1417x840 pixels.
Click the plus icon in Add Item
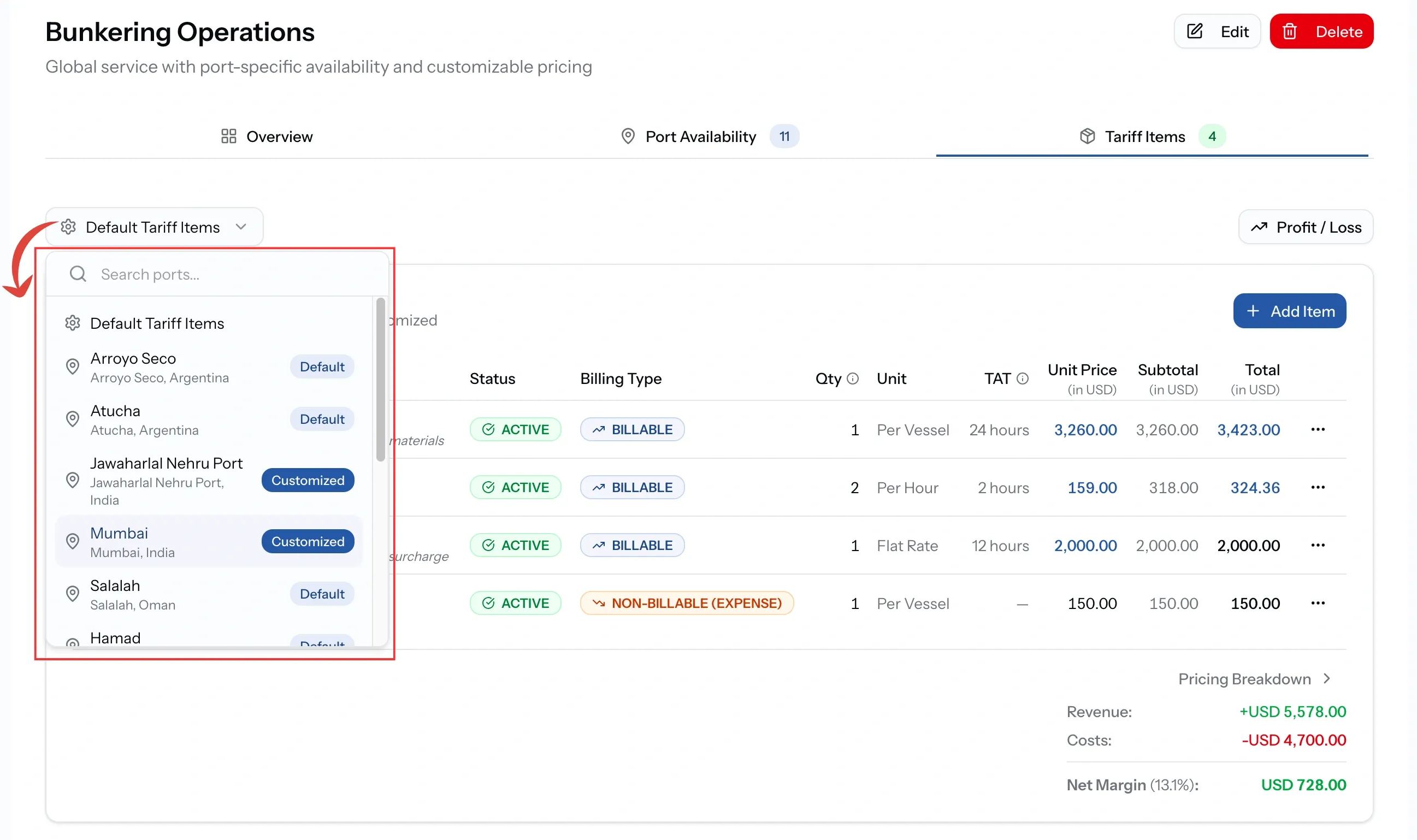point(1253,311)
